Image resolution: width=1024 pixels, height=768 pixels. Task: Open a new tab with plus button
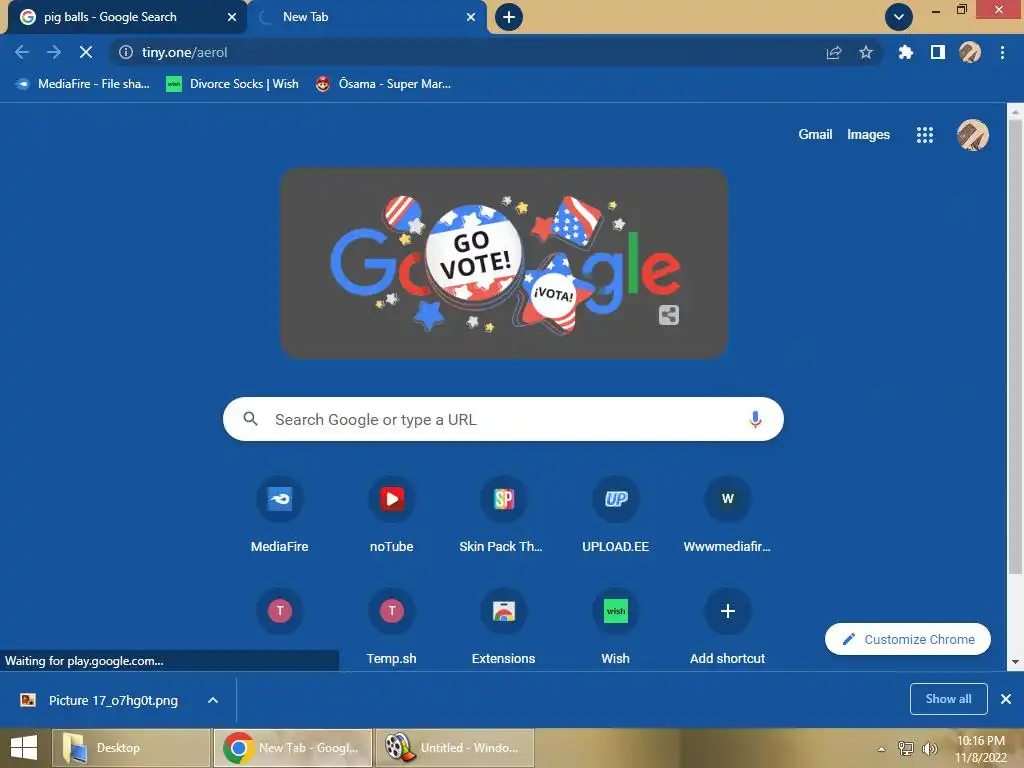[x=509, y=17]
